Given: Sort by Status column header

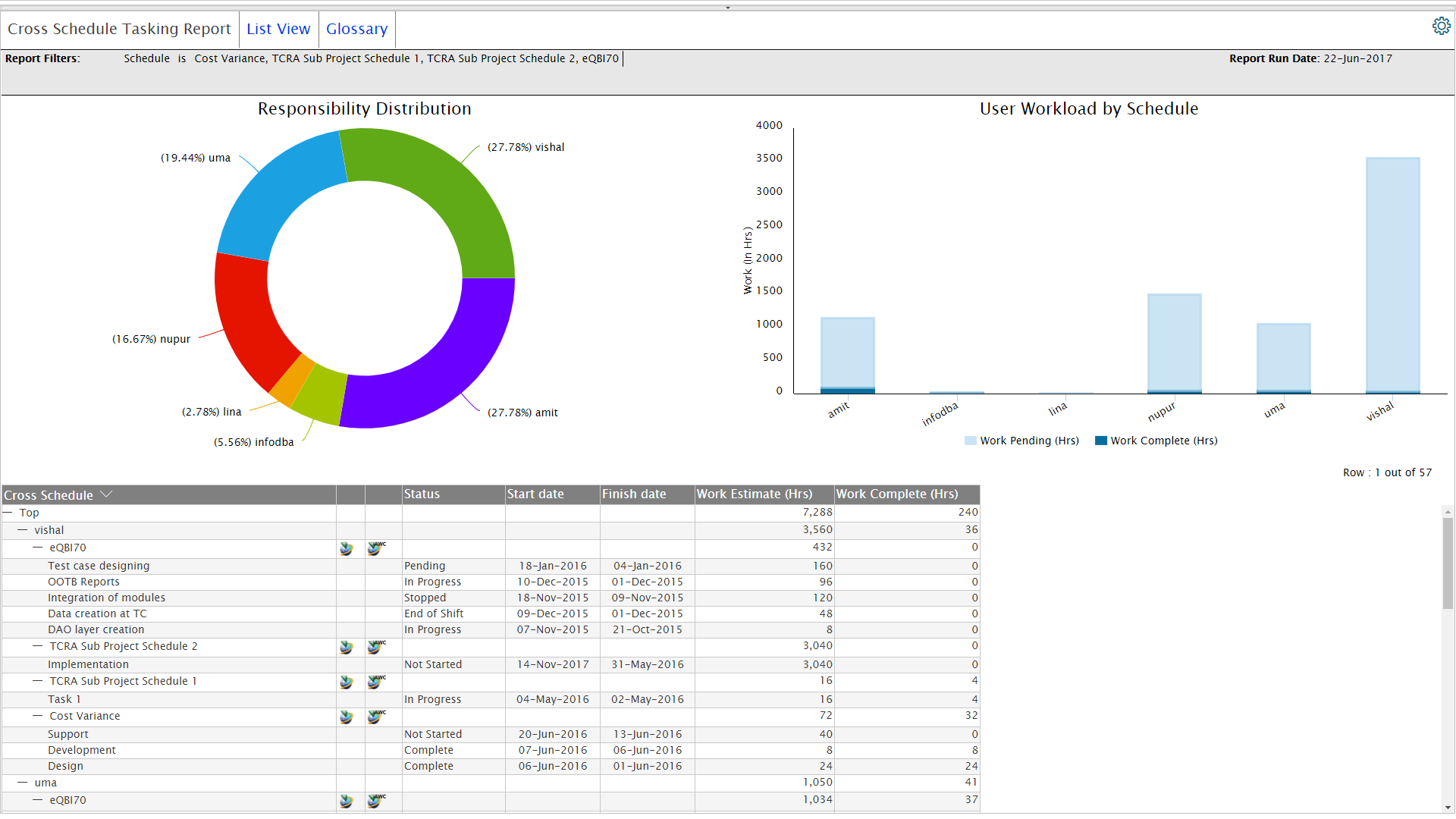Looking at the screenshot, I should point(453,494).
